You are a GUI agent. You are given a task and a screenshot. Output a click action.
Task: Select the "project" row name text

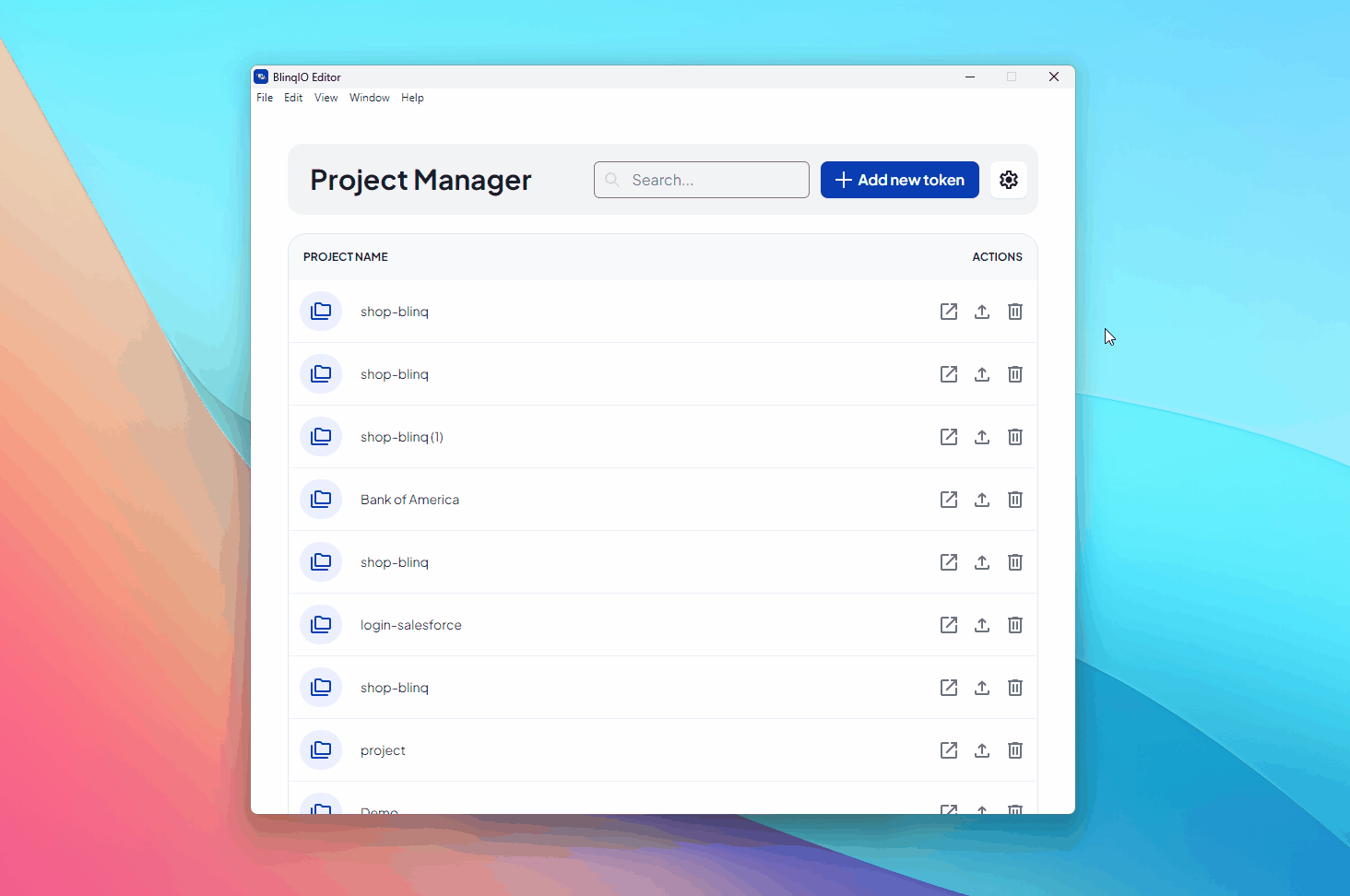coord(383,750)
